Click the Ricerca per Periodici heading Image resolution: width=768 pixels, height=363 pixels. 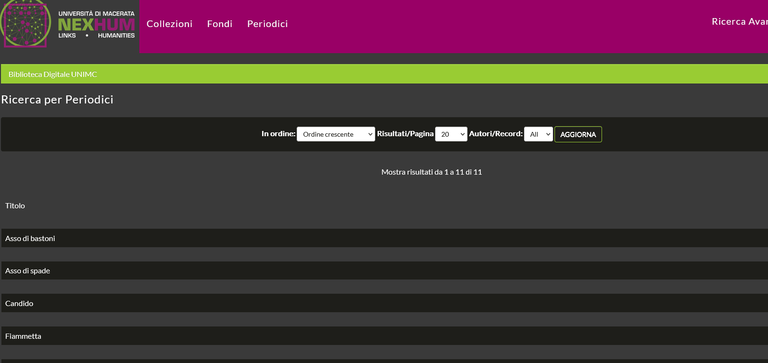pos(57,99)
